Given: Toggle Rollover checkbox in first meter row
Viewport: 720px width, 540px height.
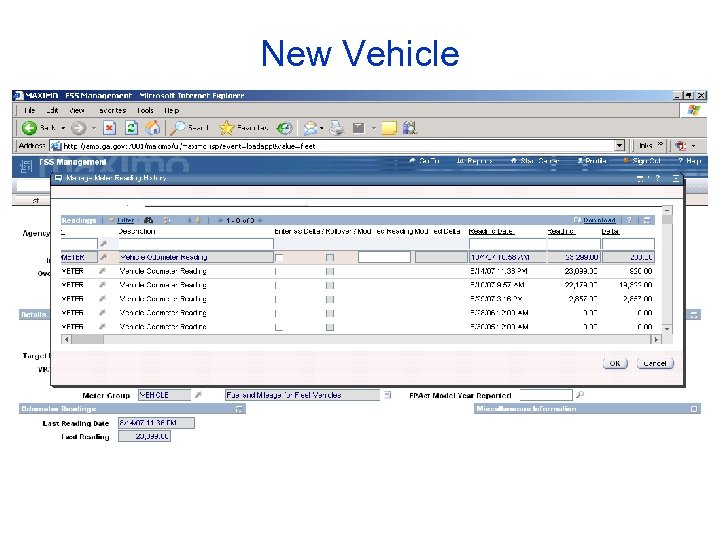Looking at the screenshot, I should coord(330,258).
